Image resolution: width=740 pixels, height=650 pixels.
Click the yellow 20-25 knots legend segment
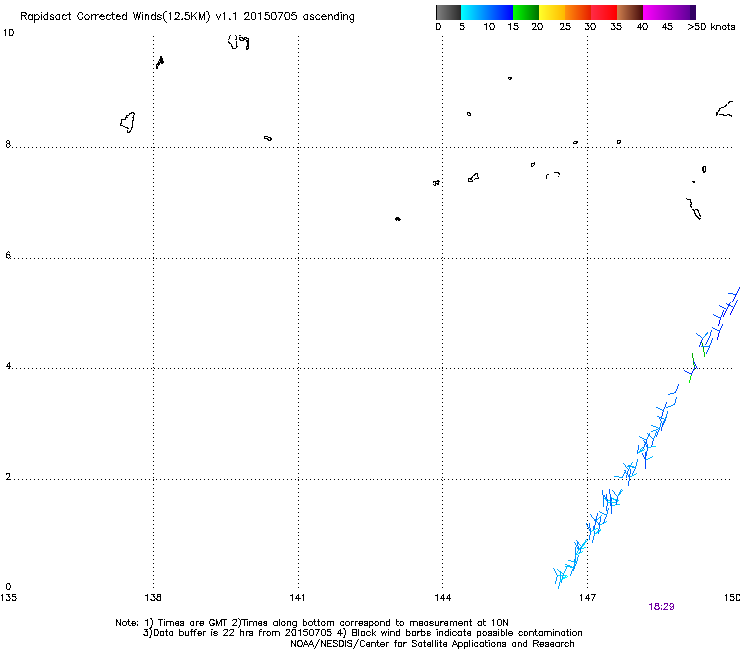[x=552, y=12]
